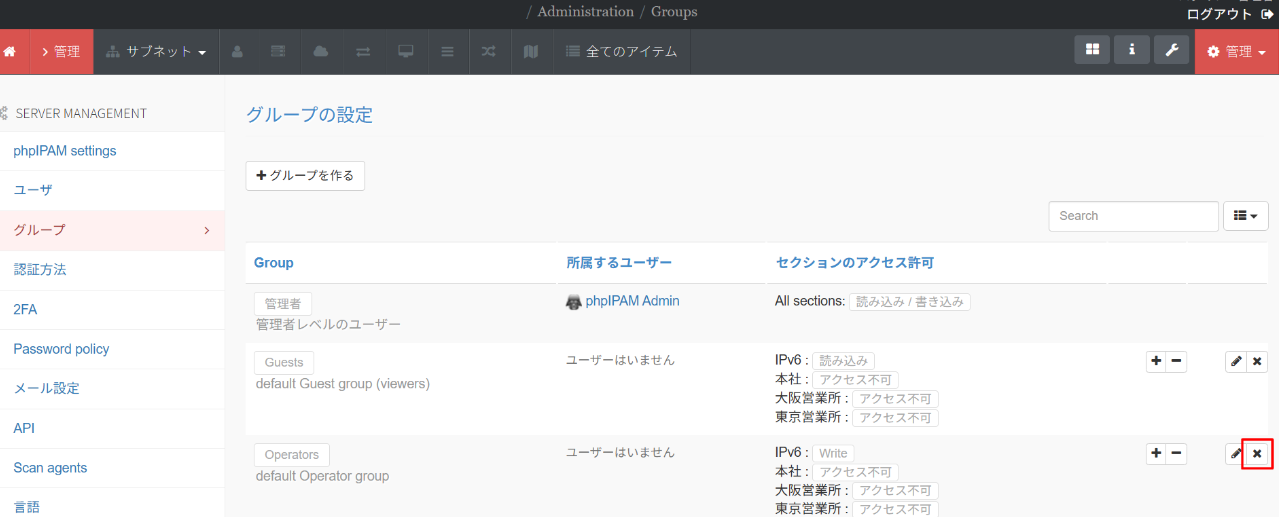Click the グループの設定 page heading
The width and height of the screenshot is (1279, 517).
click(x=309, y=115)
